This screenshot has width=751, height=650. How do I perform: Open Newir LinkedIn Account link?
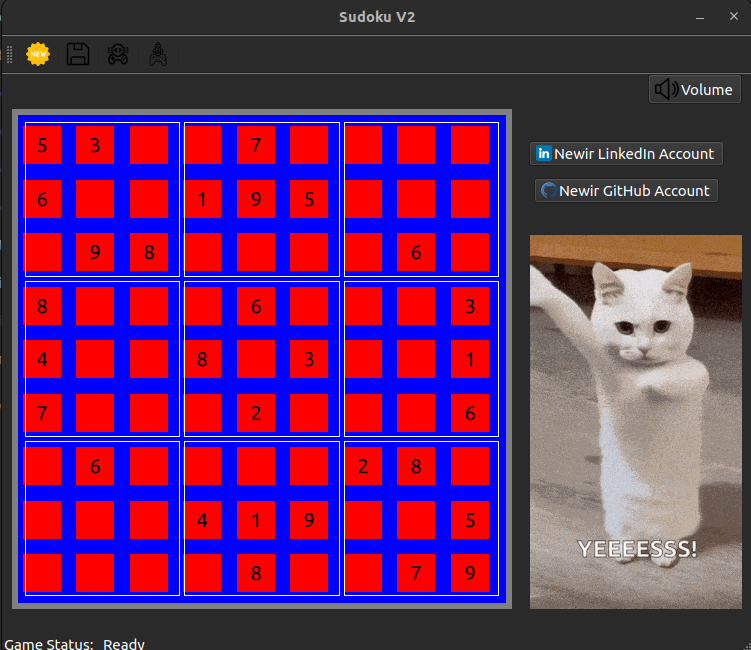(626, 154)
